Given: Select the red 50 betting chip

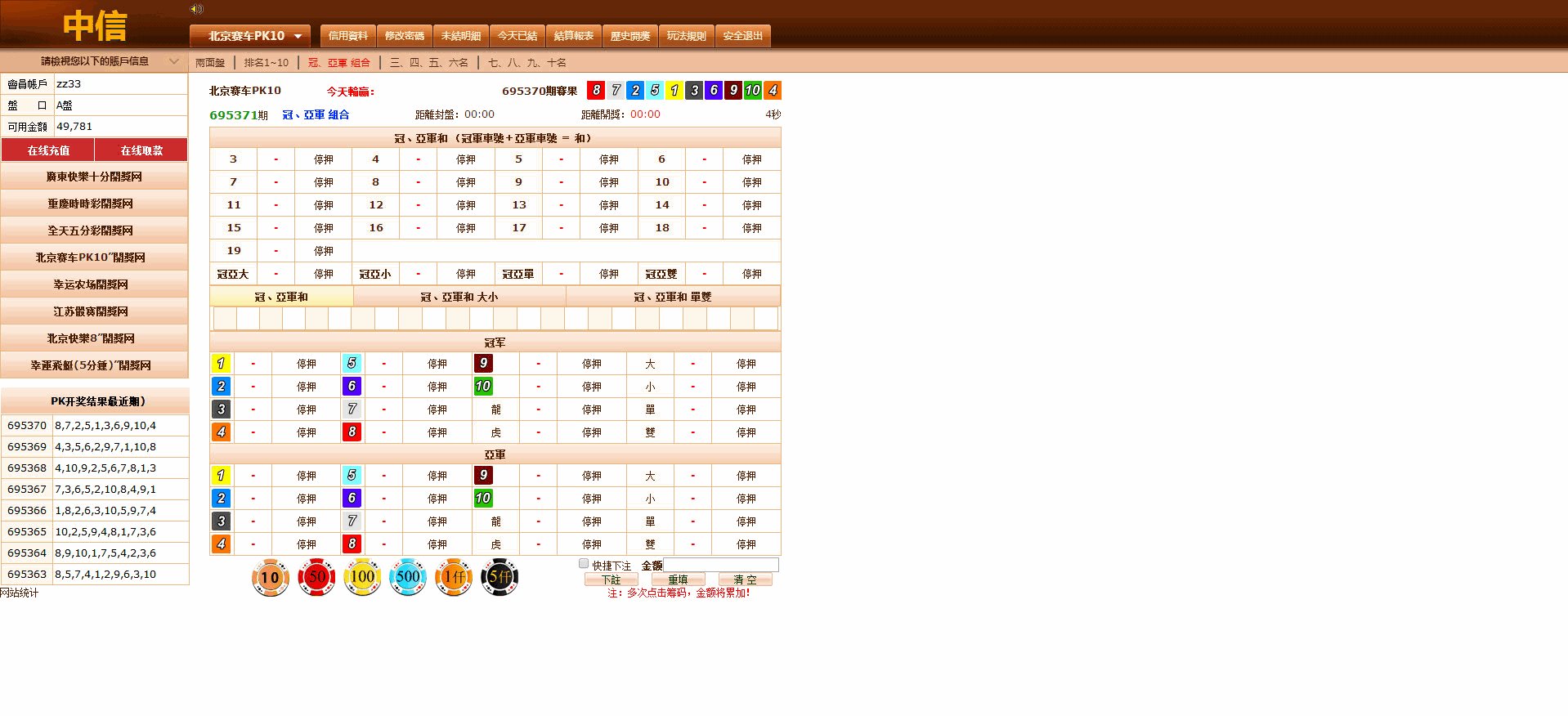Looking at the screenshot, I should click(316, 578).
